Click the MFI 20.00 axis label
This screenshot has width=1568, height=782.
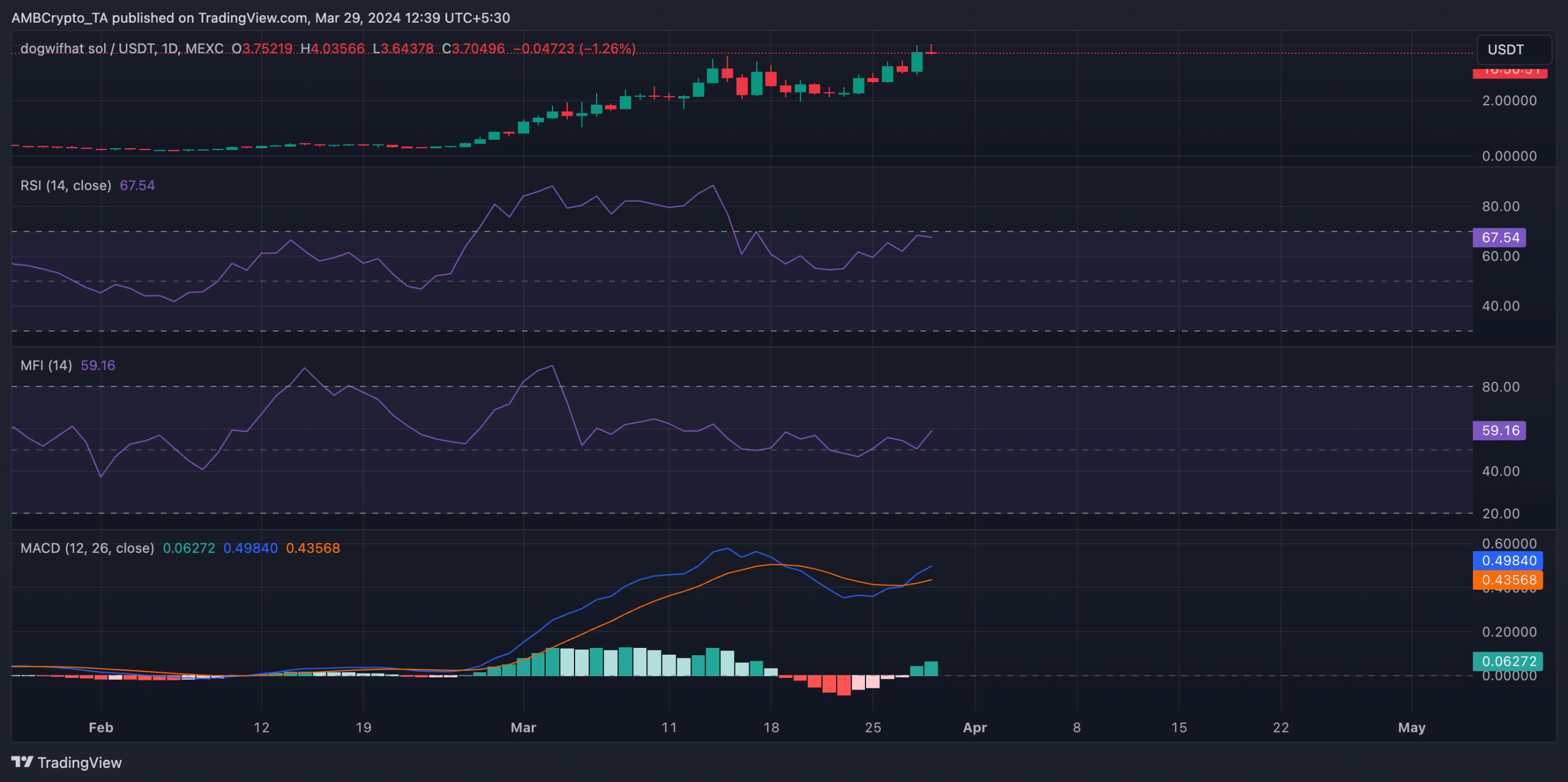coord(1501,514)
